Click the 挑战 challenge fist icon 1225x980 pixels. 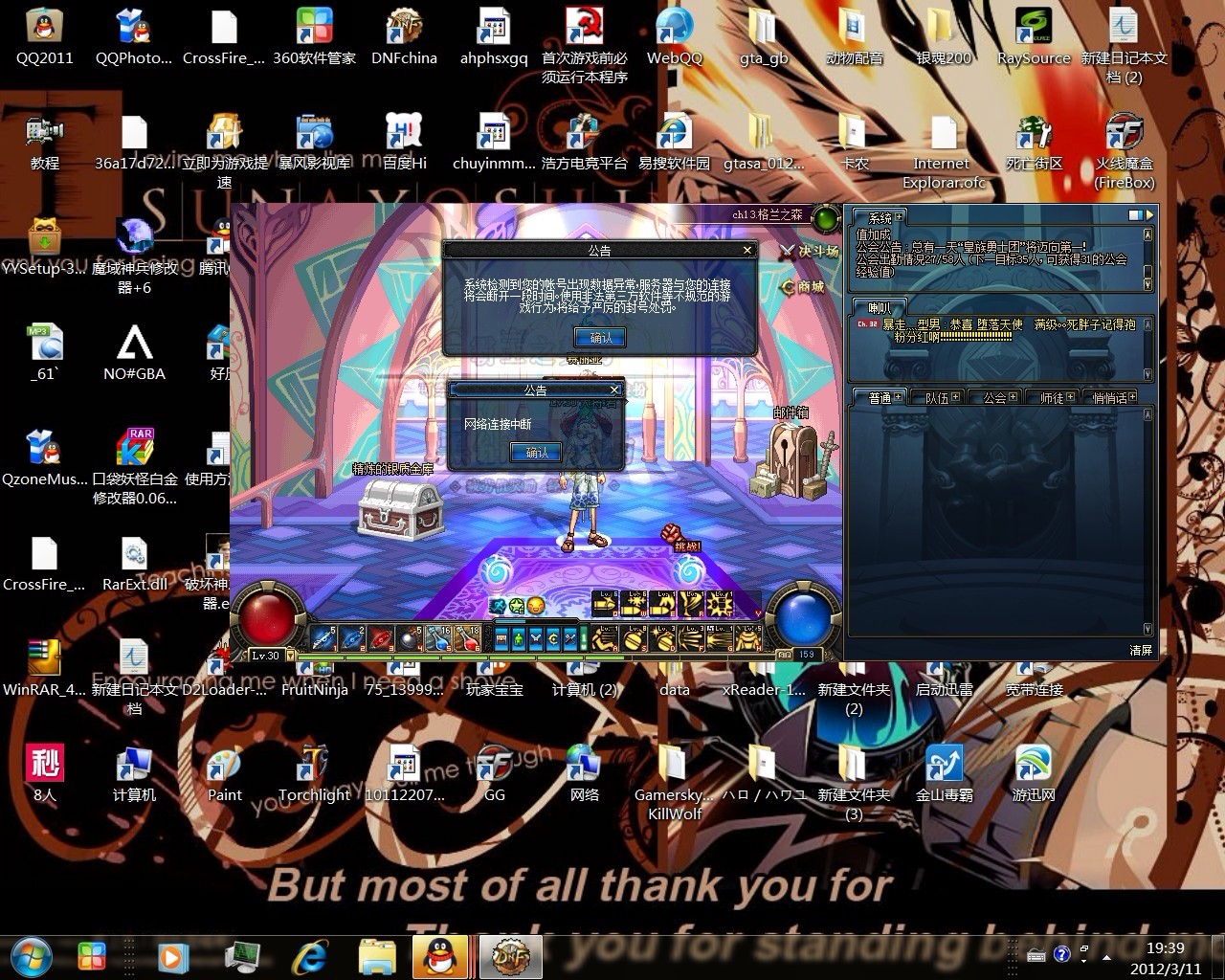pos(675,535)
